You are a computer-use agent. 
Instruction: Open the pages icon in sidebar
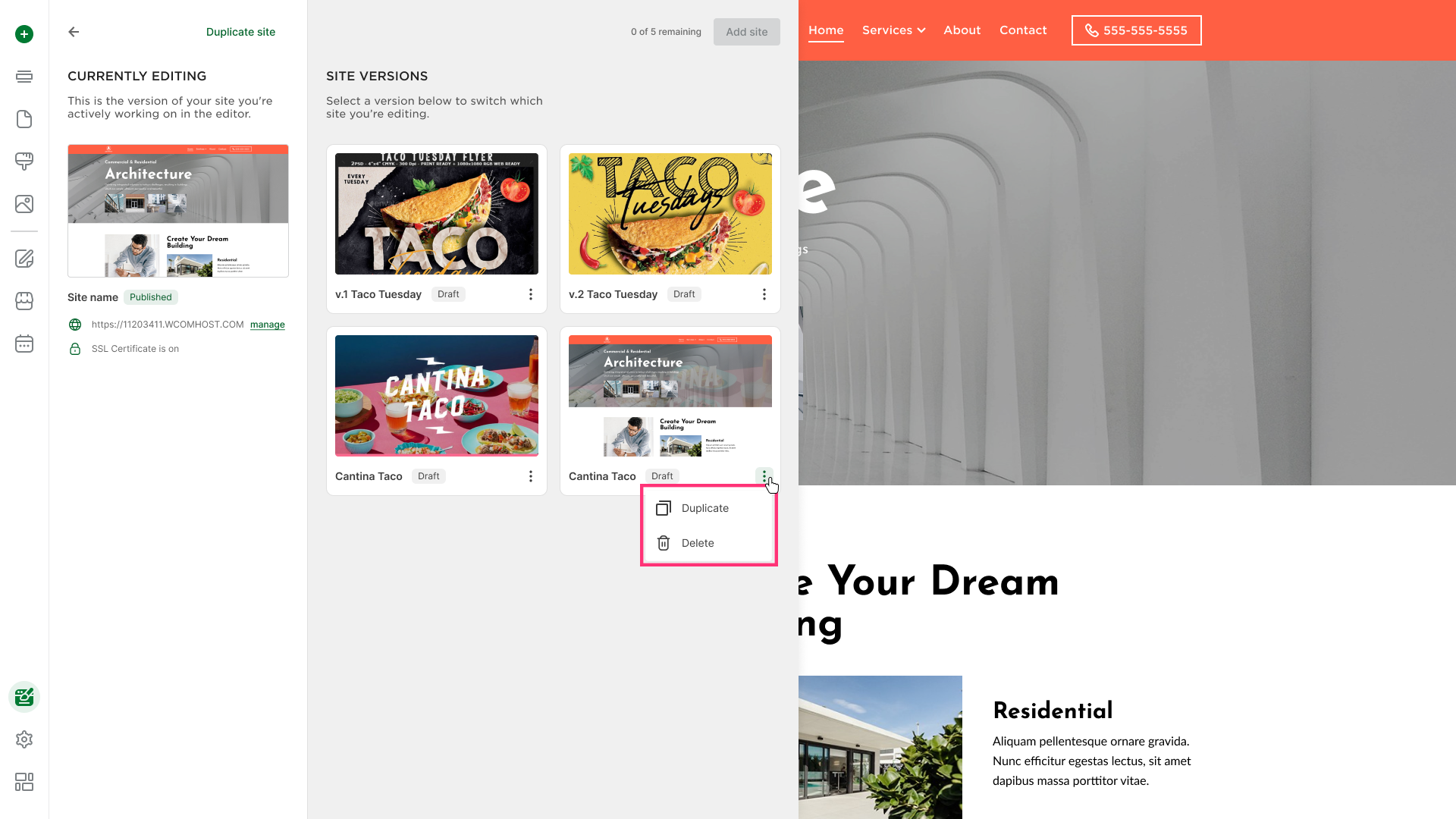pos(24,119)
